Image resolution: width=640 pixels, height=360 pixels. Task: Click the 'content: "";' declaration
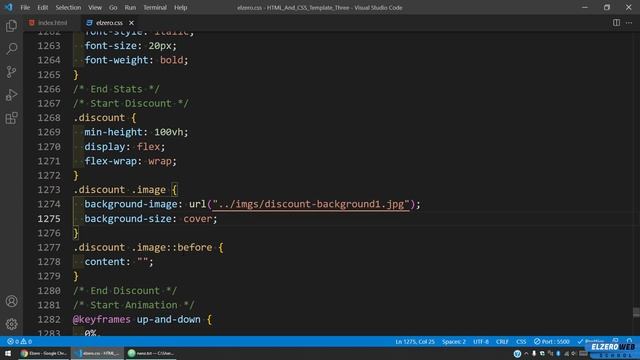coord(119,262)
